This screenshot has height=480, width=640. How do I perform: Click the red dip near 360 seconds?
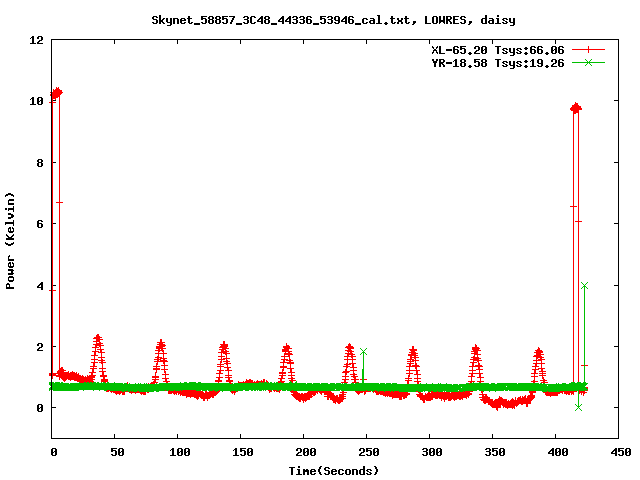505,403
